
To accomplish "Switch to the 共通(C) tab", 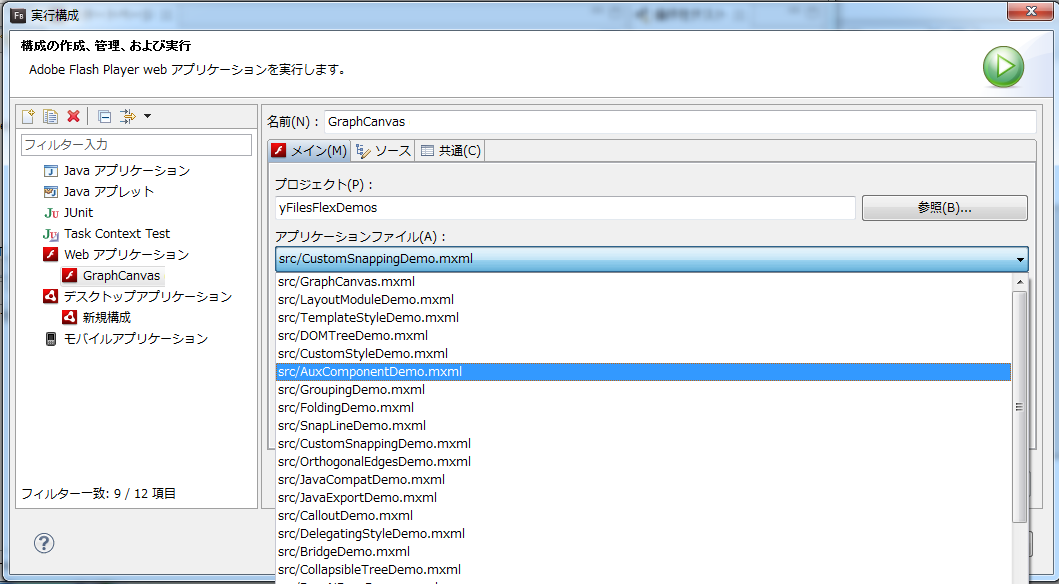I will (x=450, y=151).
